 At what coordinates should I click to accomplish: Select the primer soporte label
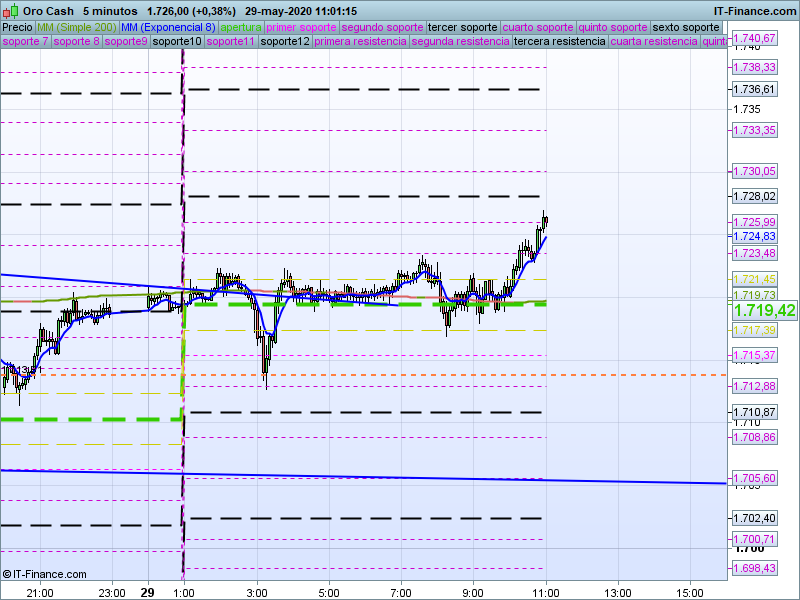302,27
